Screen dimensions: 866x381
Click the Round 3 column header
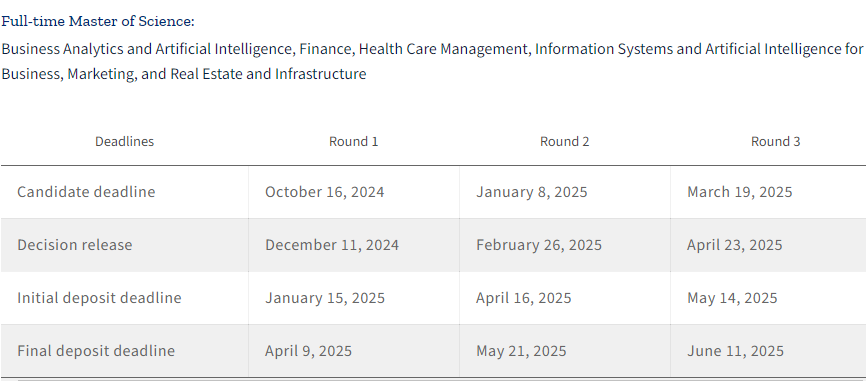[x=775, y=141]
